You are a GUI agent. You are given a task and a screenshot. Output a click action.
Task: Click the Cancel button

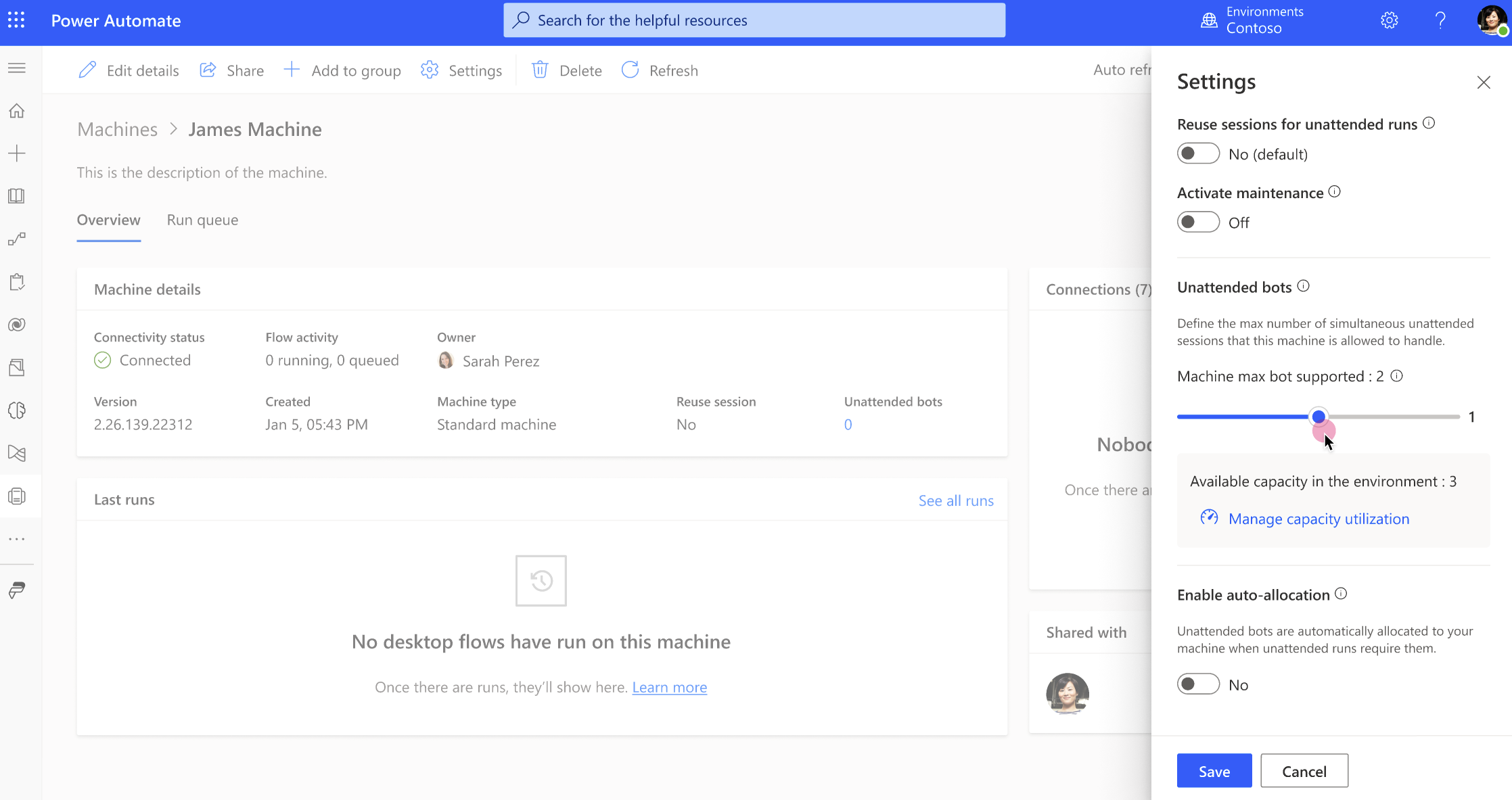(x=1305, y=771)
